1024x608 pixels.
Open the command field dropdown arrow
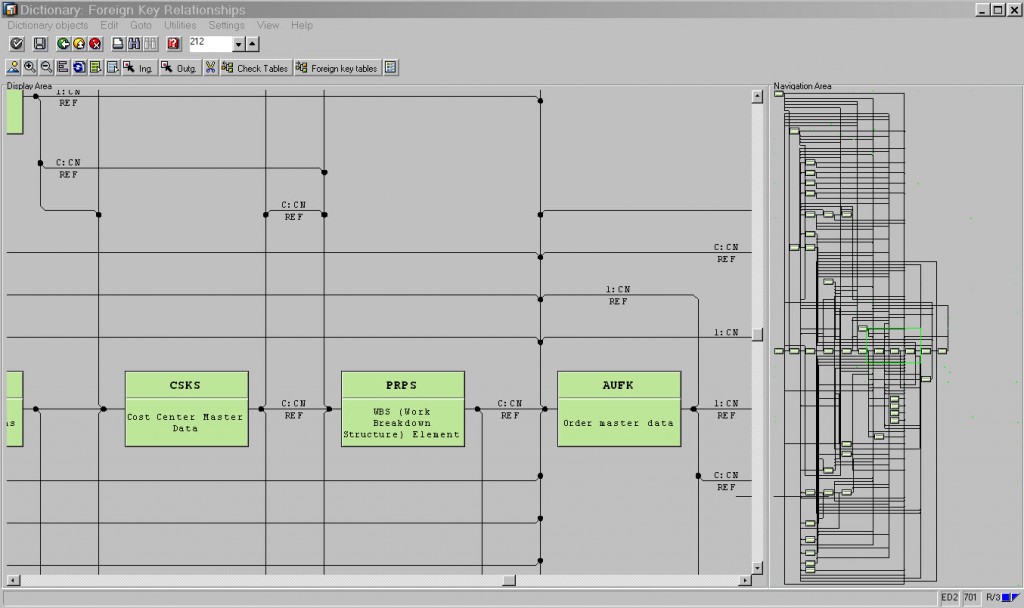[x=238, y=44]
